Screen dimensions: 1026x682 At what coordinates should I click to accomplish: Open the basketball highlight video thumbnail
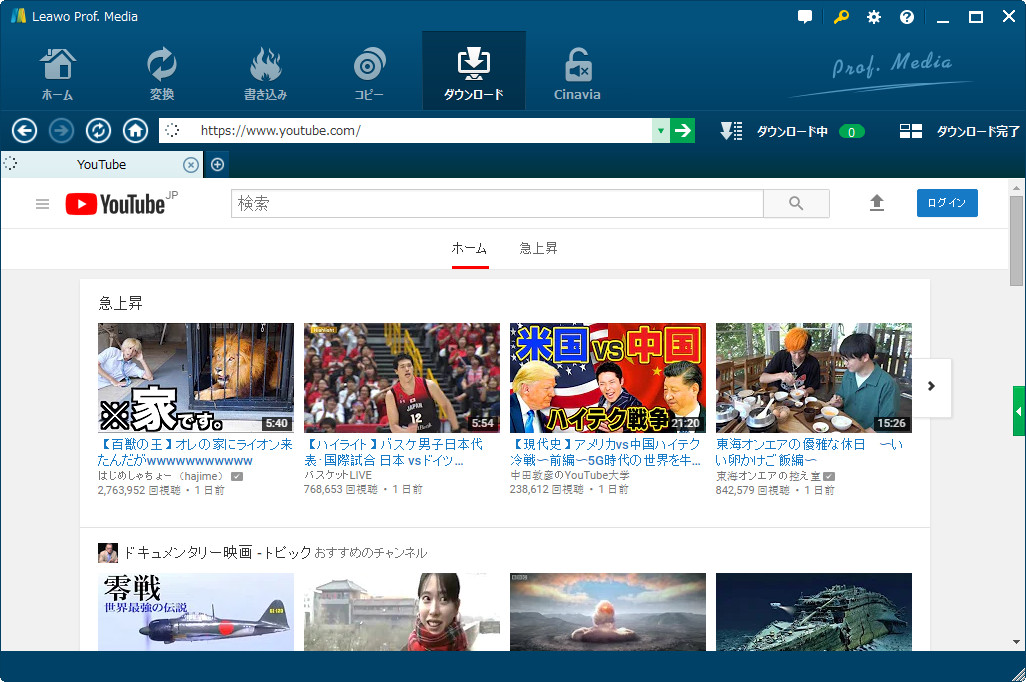click(x=402, y=378)
